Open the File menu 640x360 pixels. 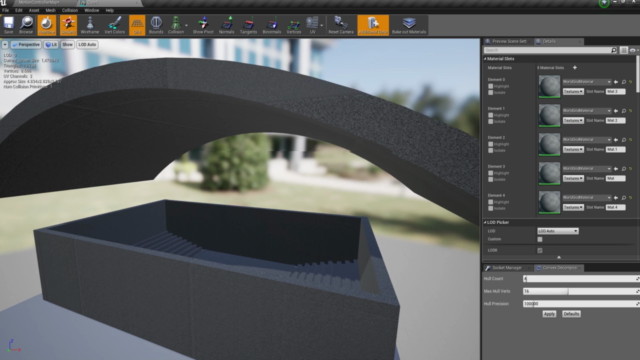(x=6, y=10)
